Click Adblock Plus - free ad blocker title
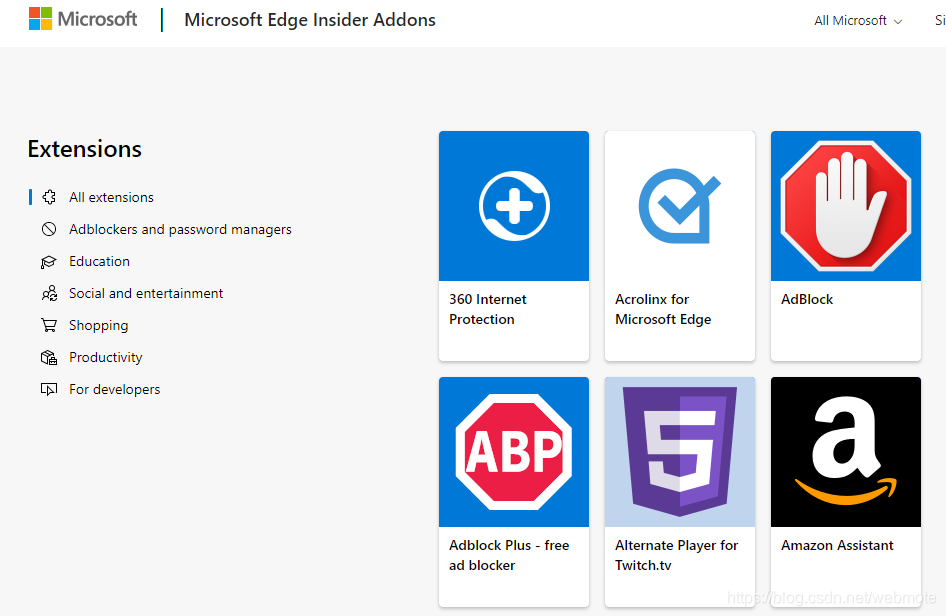The width and height of the screenshot is (946, 616). pos(509,555)
